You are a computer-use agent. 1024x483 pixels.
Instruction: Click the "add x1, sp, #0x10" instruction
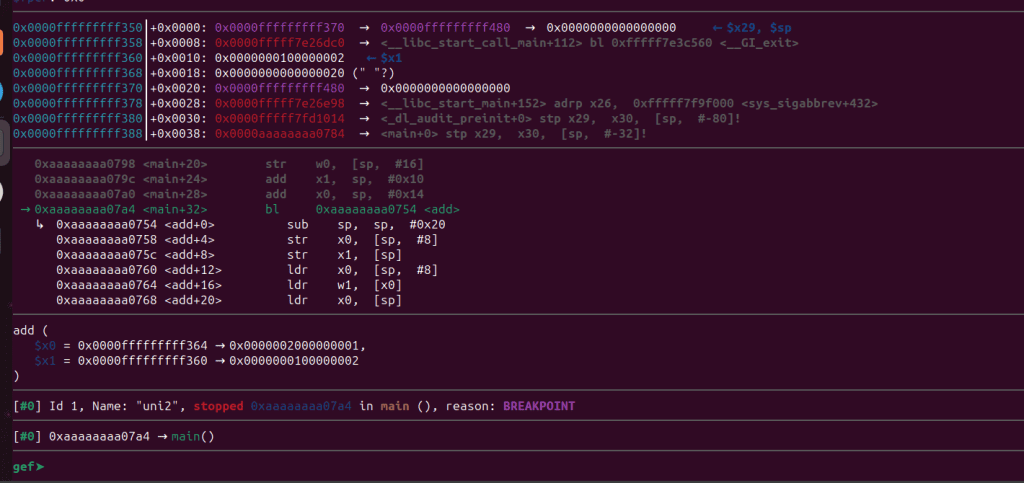pos(345,179)
